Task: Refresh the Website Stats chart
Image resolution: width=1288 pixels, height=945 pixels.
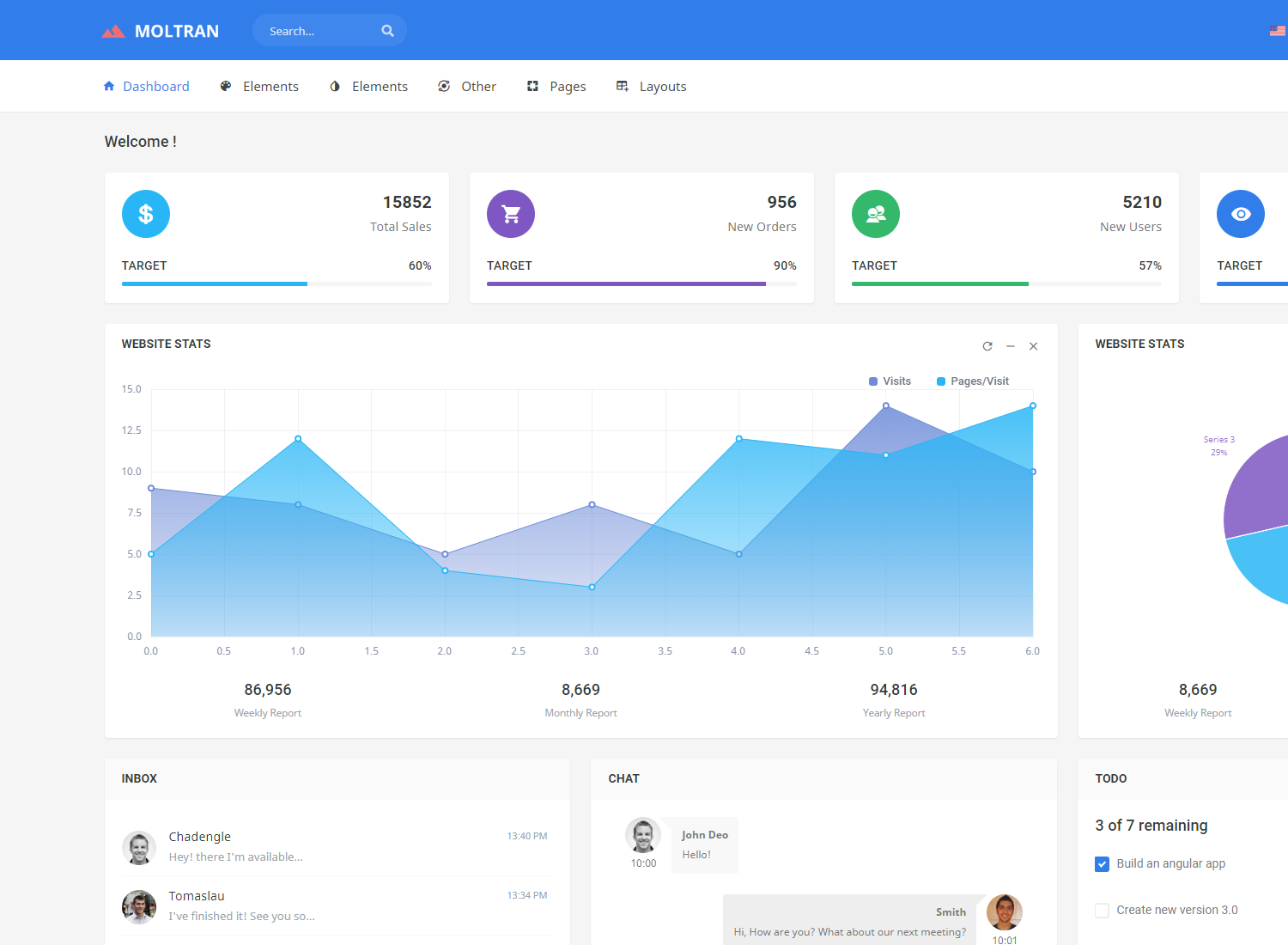Action: pyautogui.click(x=987, y=346)
